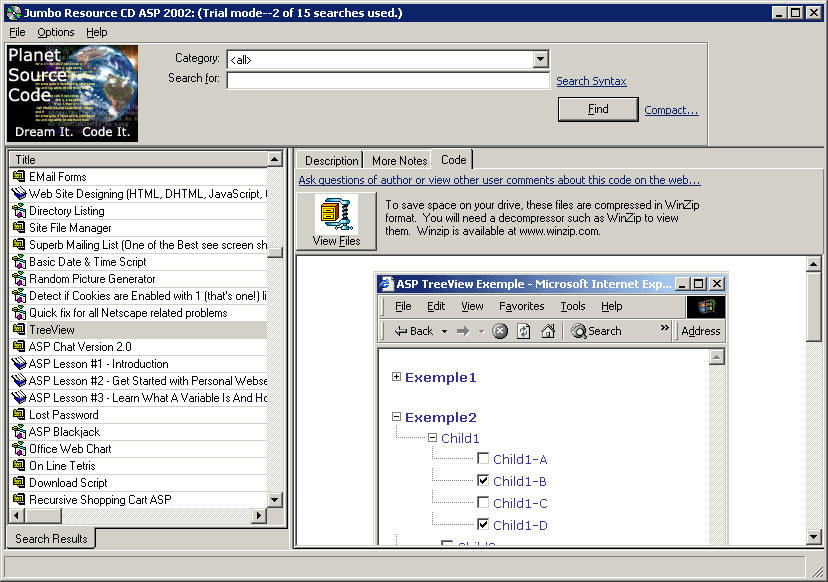Image resolution: width=828 pixels, height=582 pixels.
Task: Click the Recursive Shopping Cart ASP icon
Action: 19,499
